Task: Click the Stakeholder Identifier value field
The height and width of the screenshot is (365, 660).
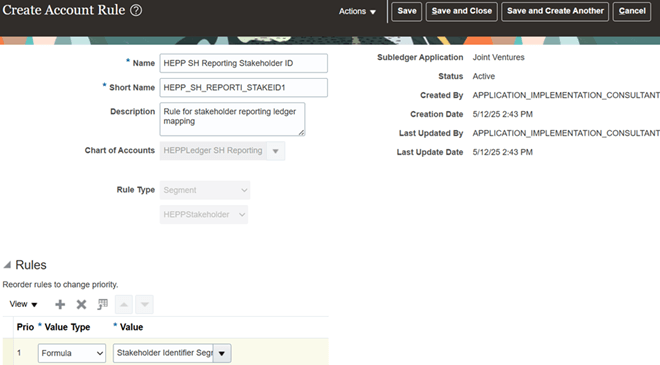Action: click(x=164, y=353)
